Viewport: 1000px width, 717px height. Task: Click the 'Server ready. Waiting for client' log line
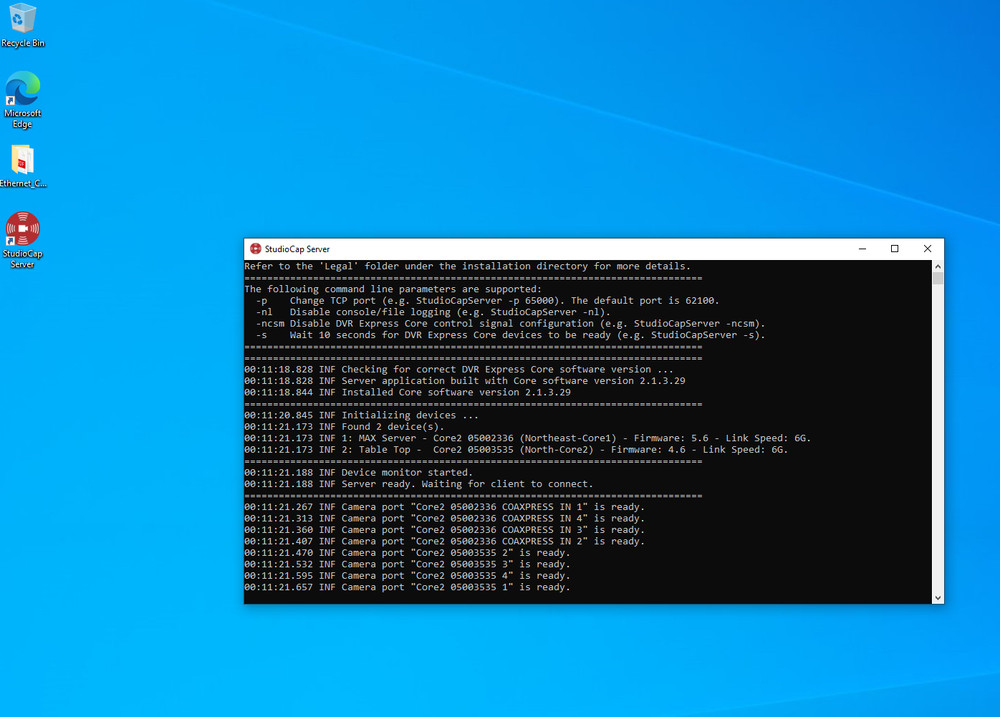click(x=467, y=484)
